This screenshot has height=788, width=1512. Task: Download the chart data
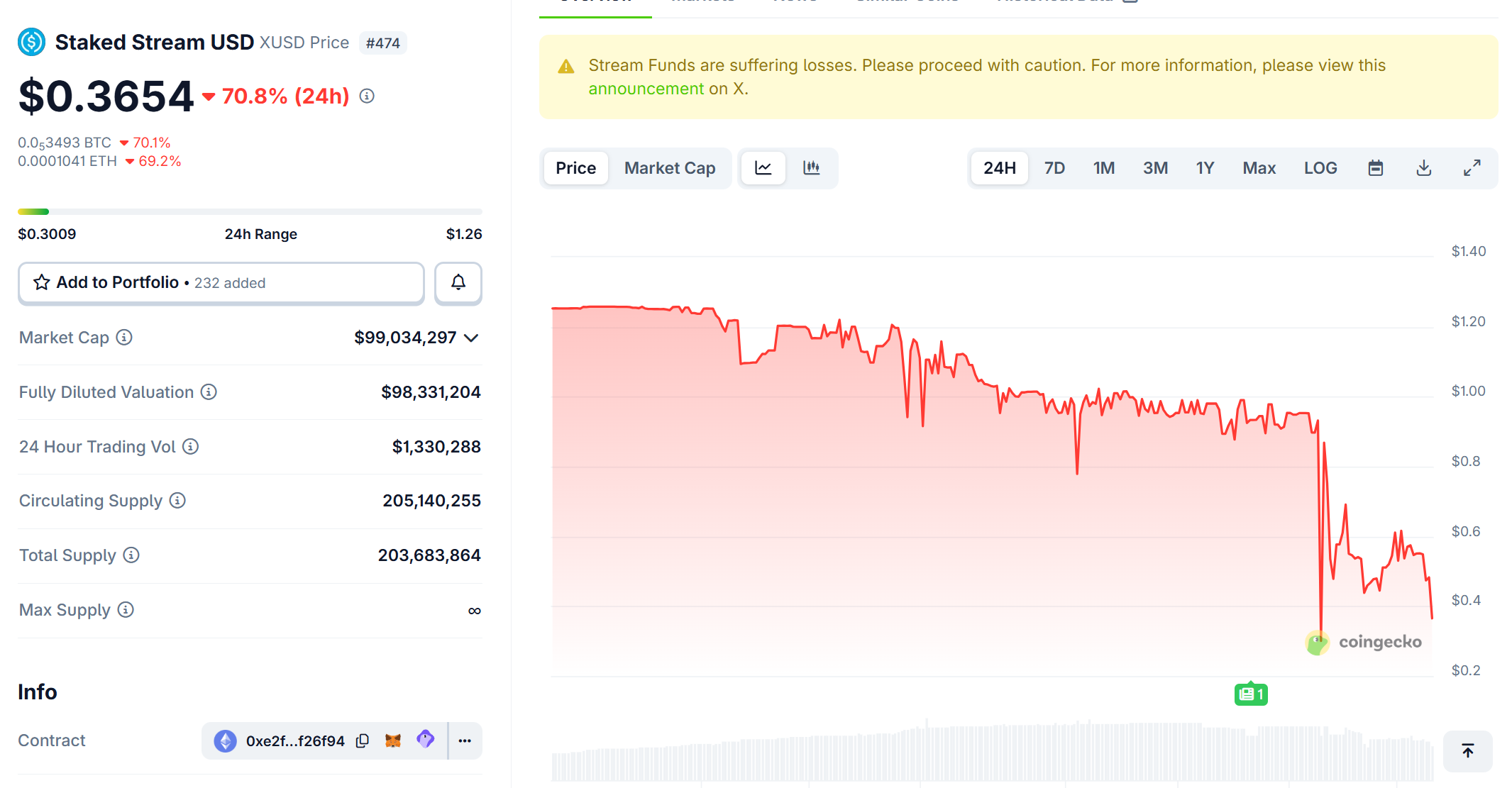(x=1423, y=167)
